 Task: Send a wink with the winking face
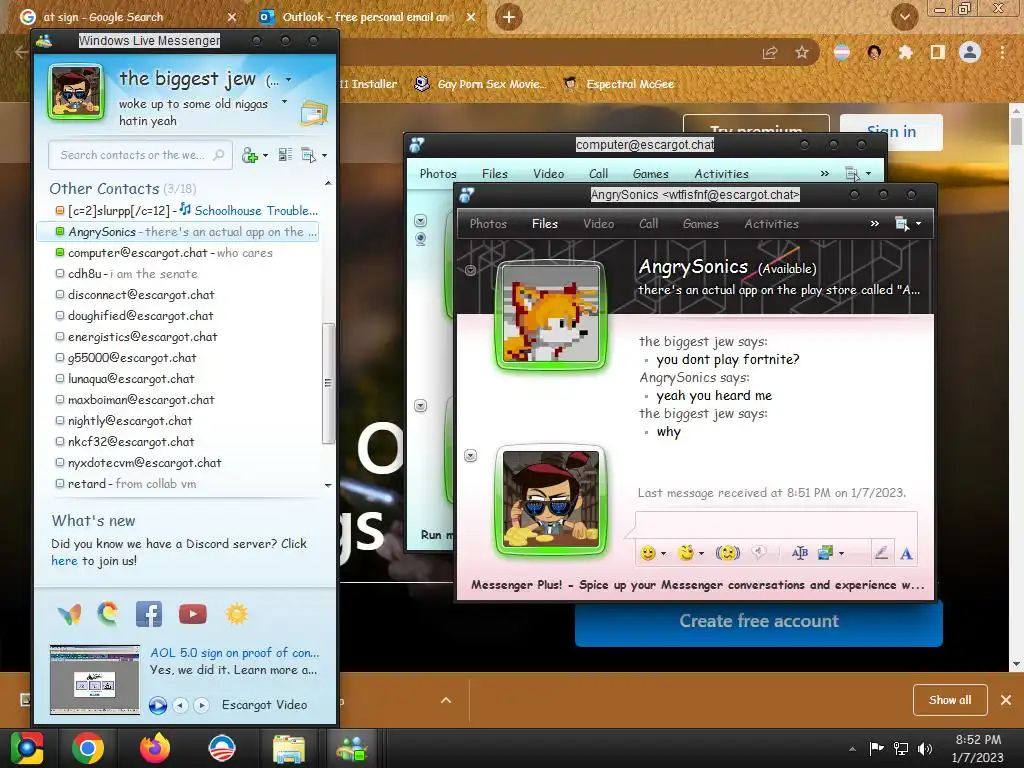click(x=686, y=553)
